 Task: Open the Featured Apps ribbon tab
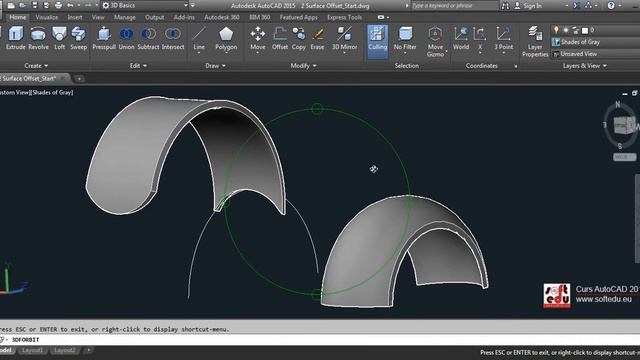[298, 17]
